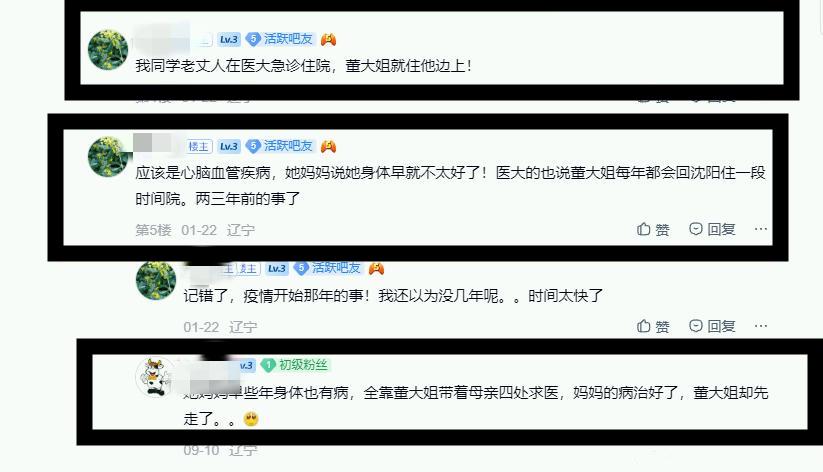823x472 pixels.
Task: Open the cartoon cow avatar profile
Action: click(153, 377)
